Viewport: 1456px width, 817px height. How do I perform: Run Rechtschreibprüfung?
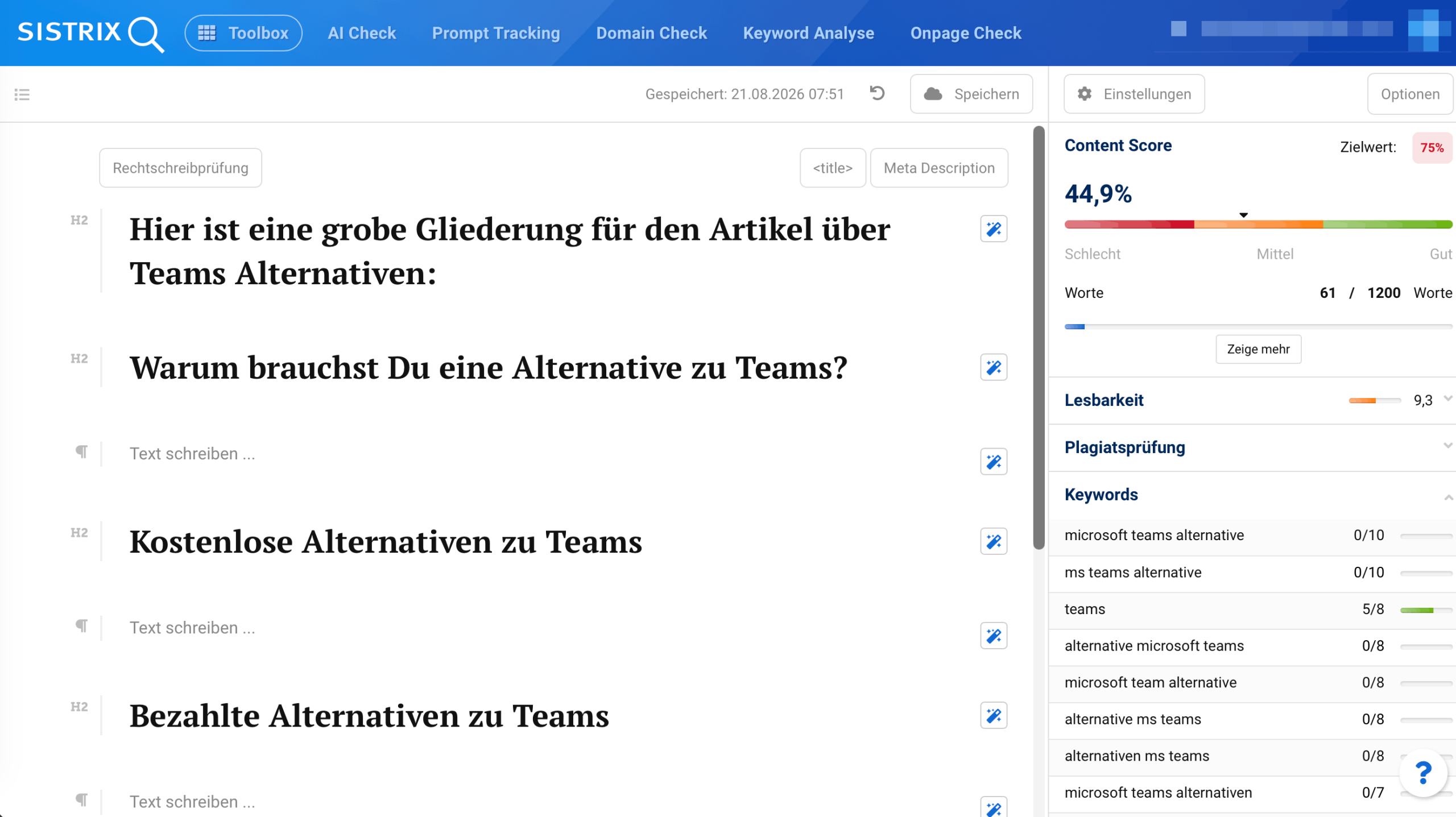click(x=180, y=168)
